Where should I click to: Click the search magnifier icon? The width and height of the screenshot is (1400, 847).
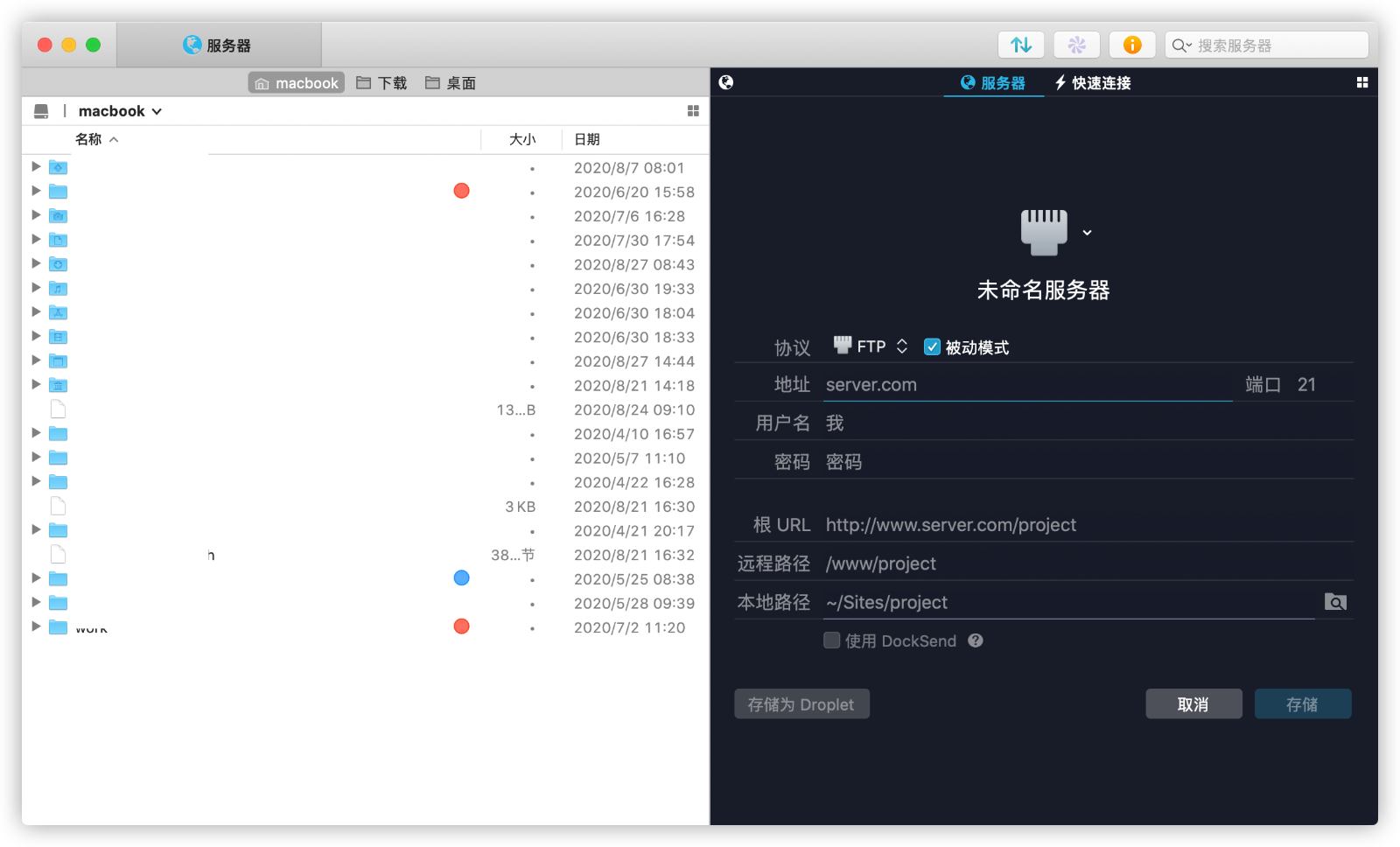(x=1180, y=45)
